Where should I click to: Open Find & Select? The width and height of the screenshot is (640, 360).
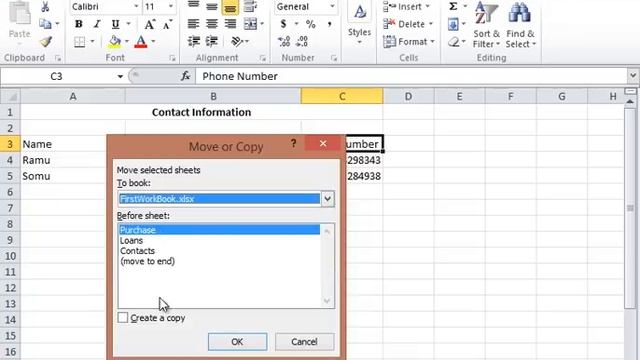520,24
